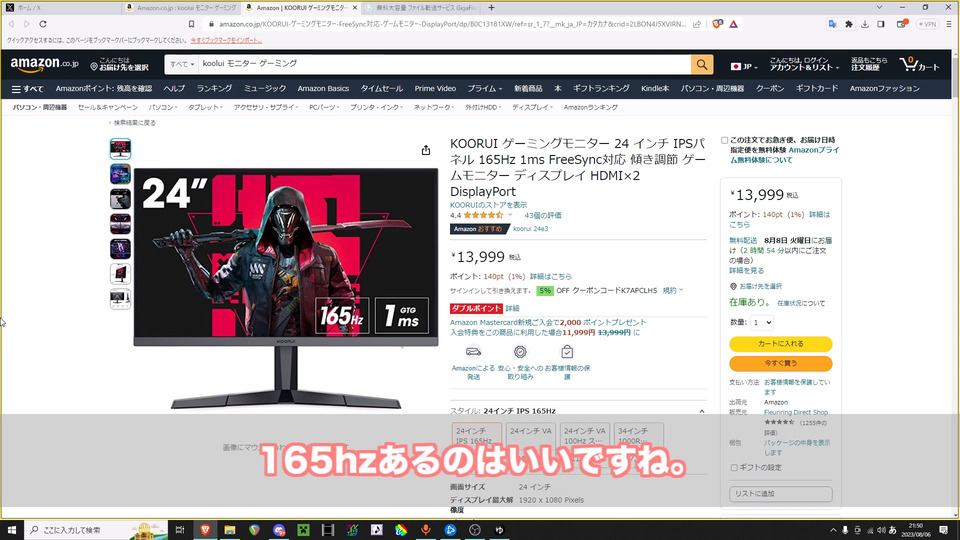This screenshot has height=540, width=960.
Task: Click the 今すぐ買う button
Action: click(781, 363)
